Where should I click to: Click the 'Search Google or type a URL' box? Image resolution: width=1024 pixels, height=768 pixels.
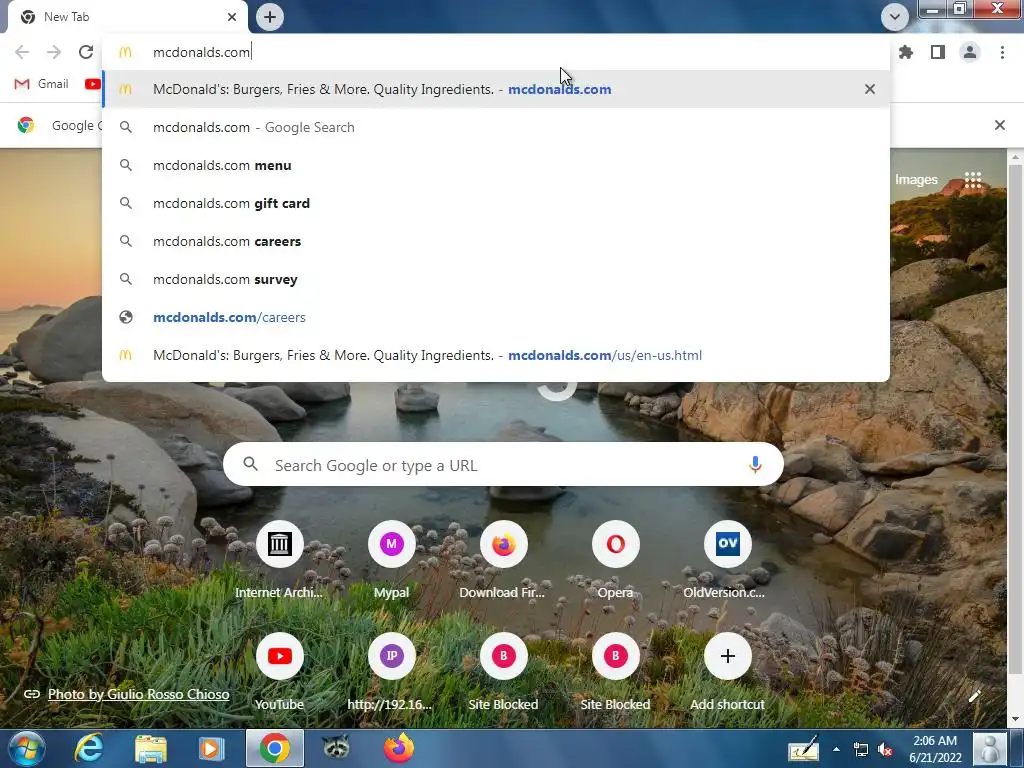pyautogui.click(x=503, y=465)
